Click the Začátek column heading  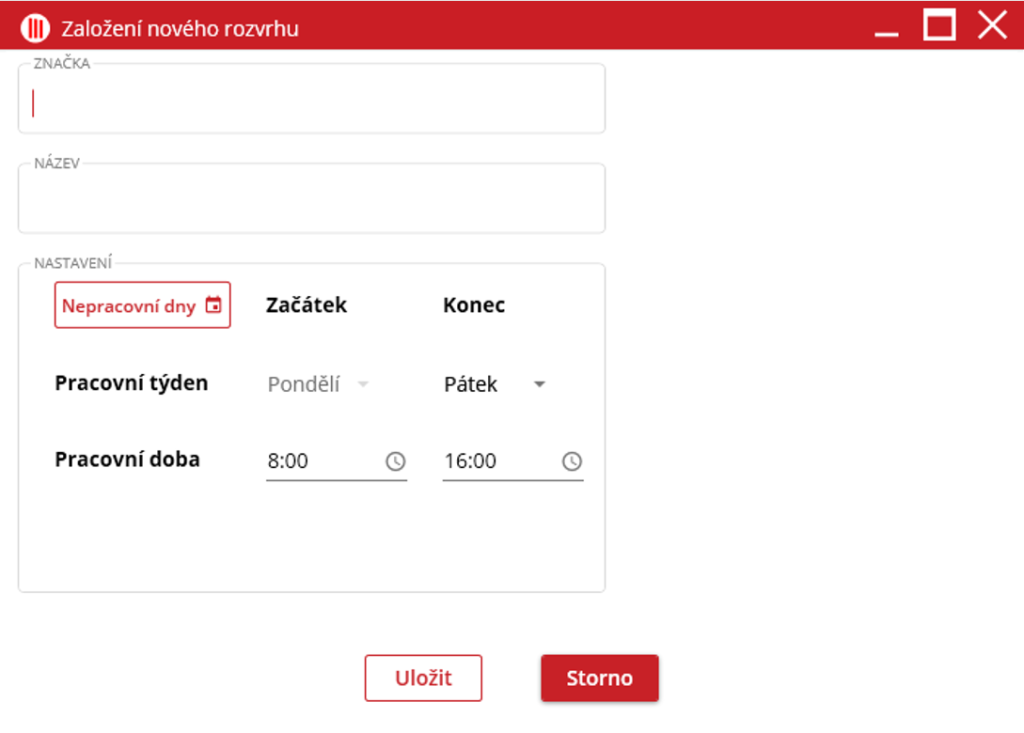[306, 306]
